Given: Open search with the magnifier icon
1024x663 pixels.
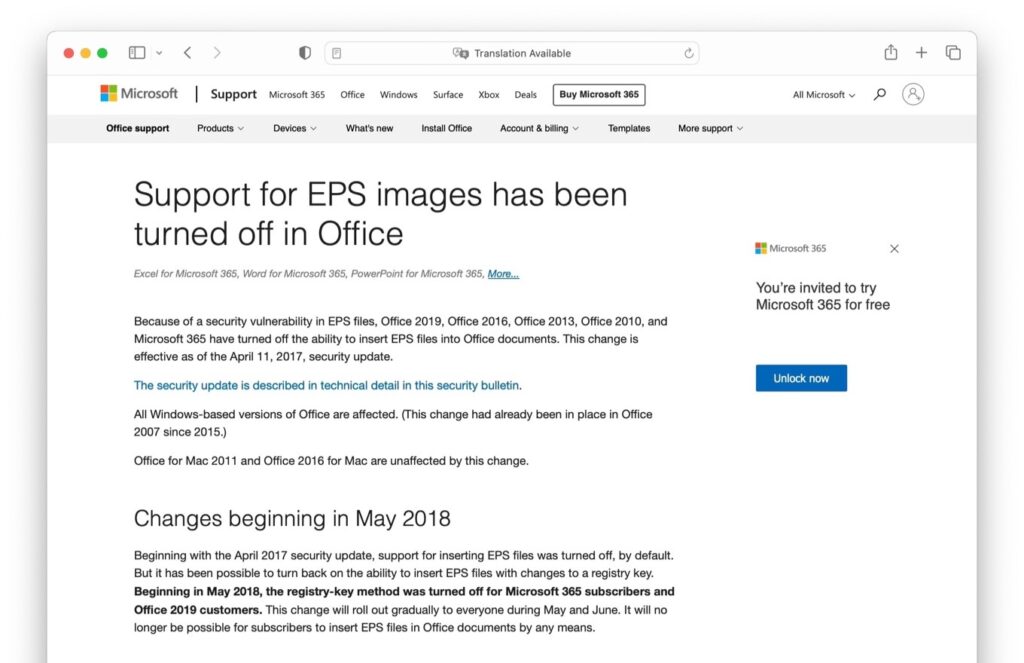Looking at the screenshot, I should pos(878,94).
